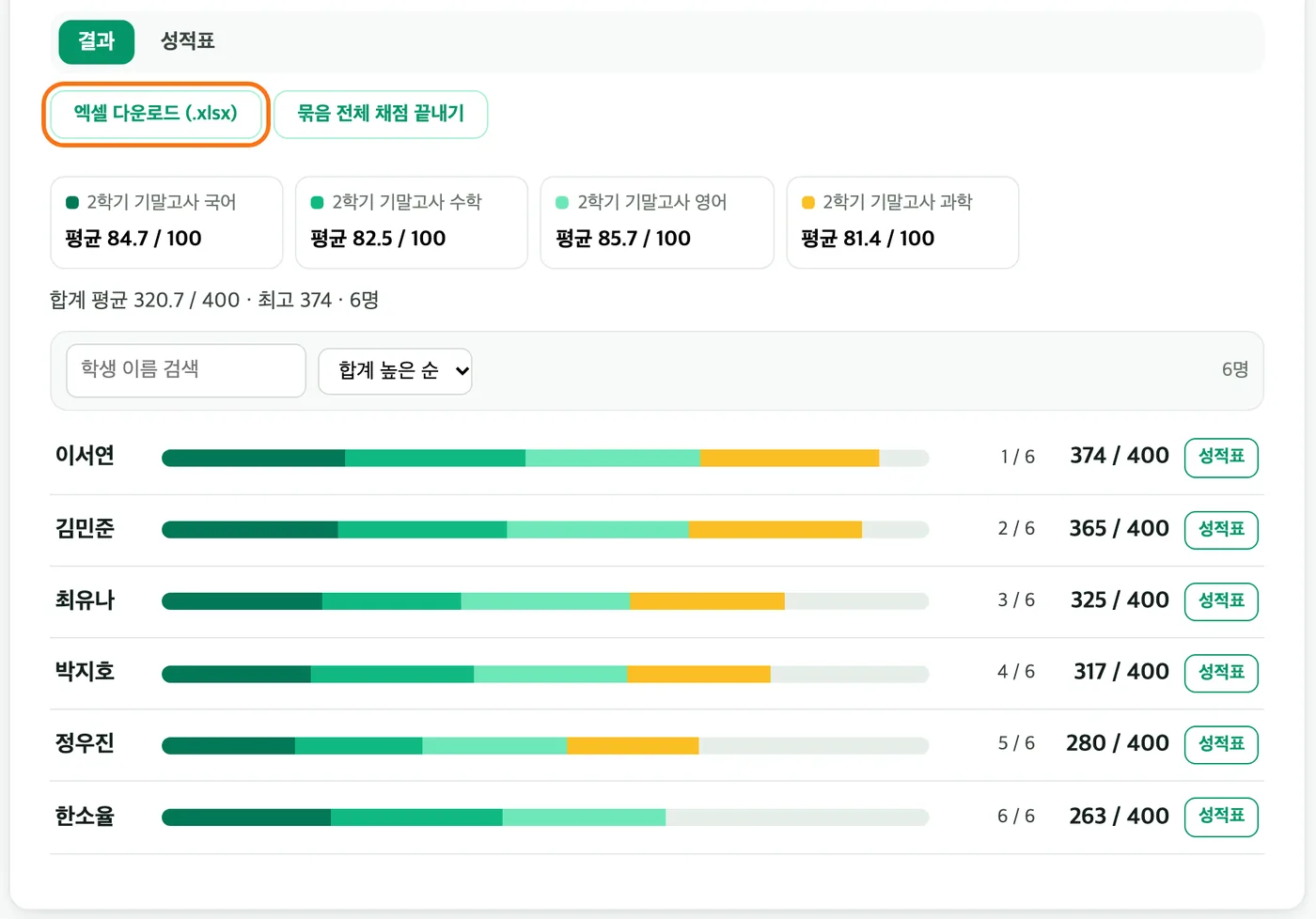Click student name 최유나
The width and height of the screenshot is (1316, 919).
(85, 600)
